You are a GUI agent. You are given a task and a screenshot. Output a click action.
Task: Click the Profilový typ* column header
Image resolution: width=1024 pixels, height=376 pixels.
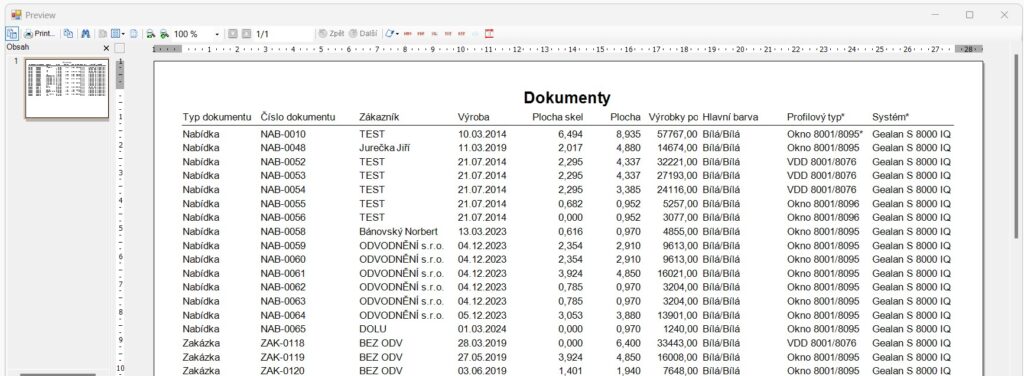click(816, 117)
